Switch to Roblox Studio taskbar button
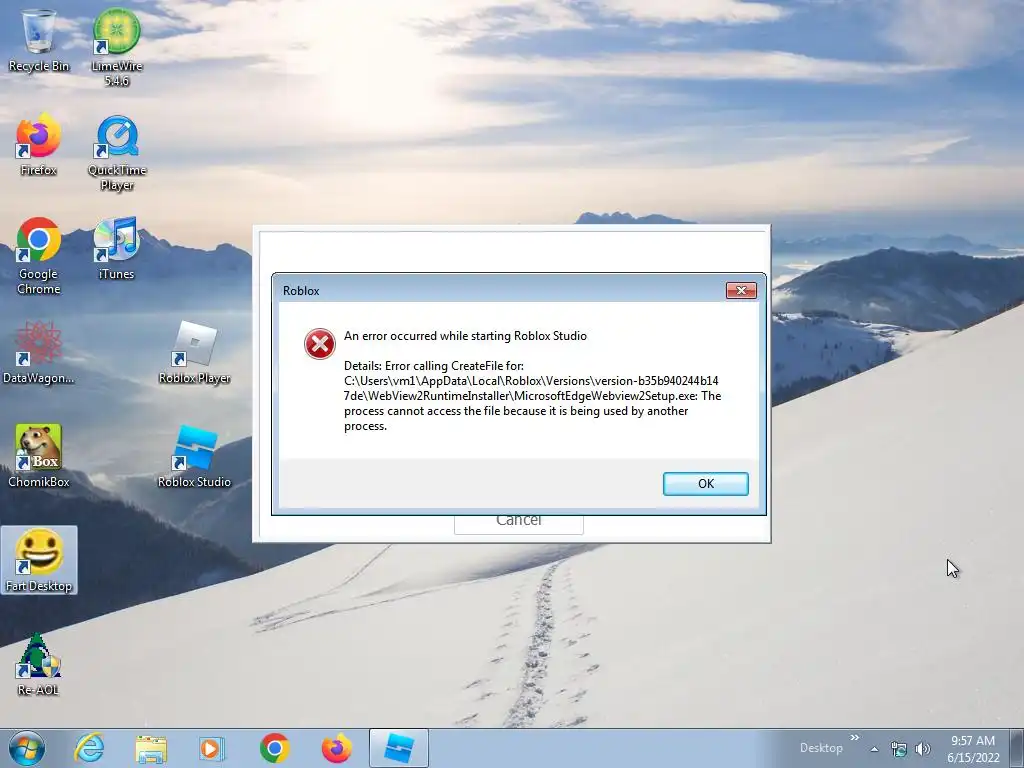Viewport: 1024px width, 768px height. (x=399, y=748)
